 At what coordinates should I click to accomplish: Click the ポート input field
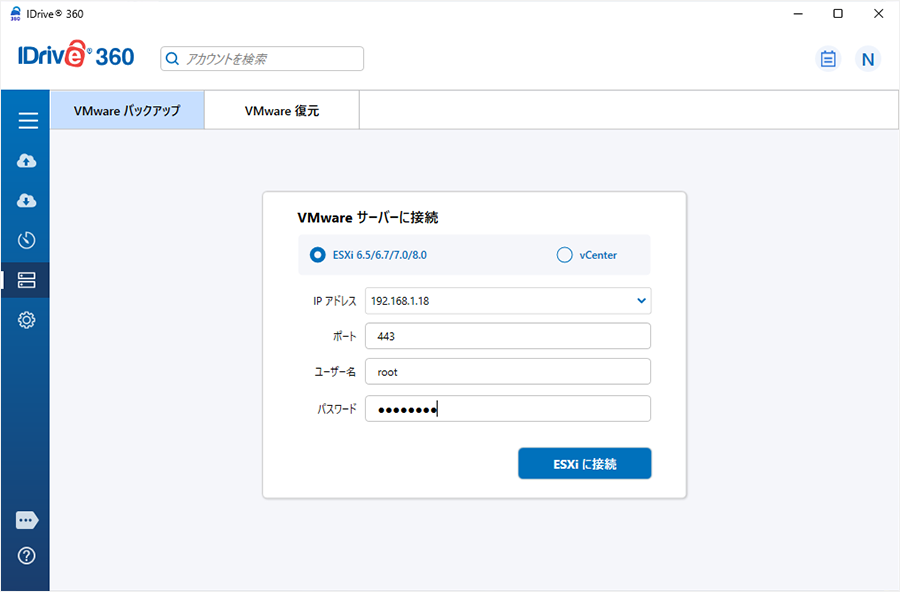click(508, 336)
